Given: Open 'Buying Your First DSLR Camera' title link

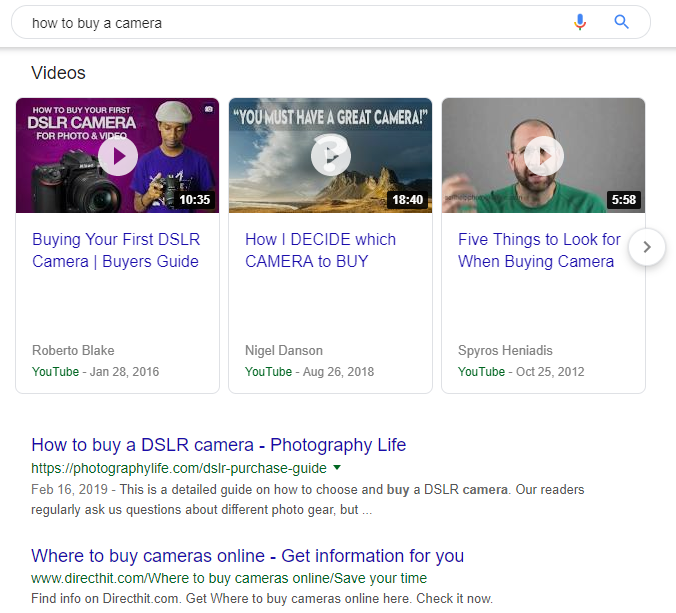Looking at the screenshot, I should pos(115,250).
